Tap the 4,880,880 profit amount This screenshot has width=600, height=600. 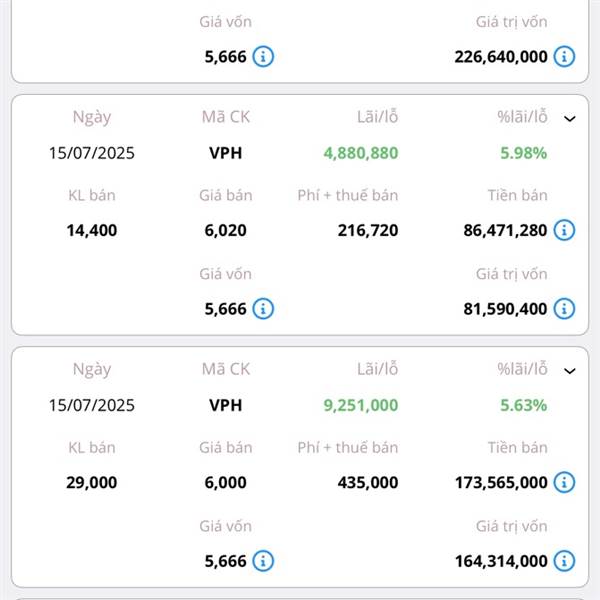(360, 153)
